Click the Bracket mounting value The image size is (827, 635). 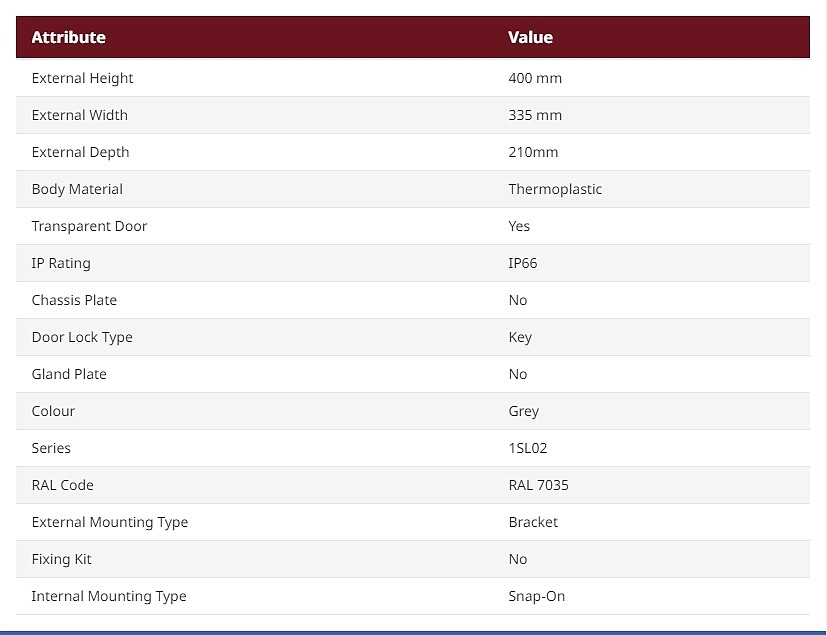533,522
